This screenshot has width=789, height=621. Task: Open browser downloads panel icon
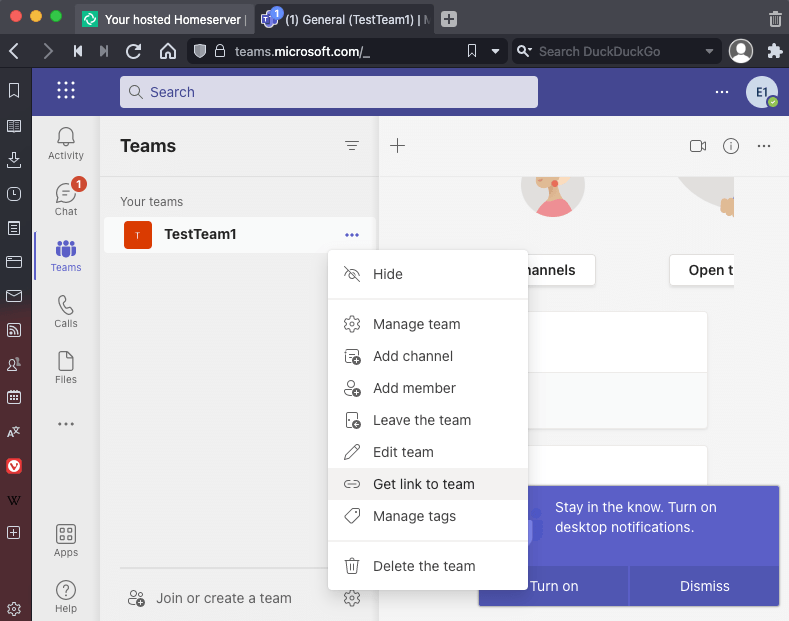(x=14, y=160)
